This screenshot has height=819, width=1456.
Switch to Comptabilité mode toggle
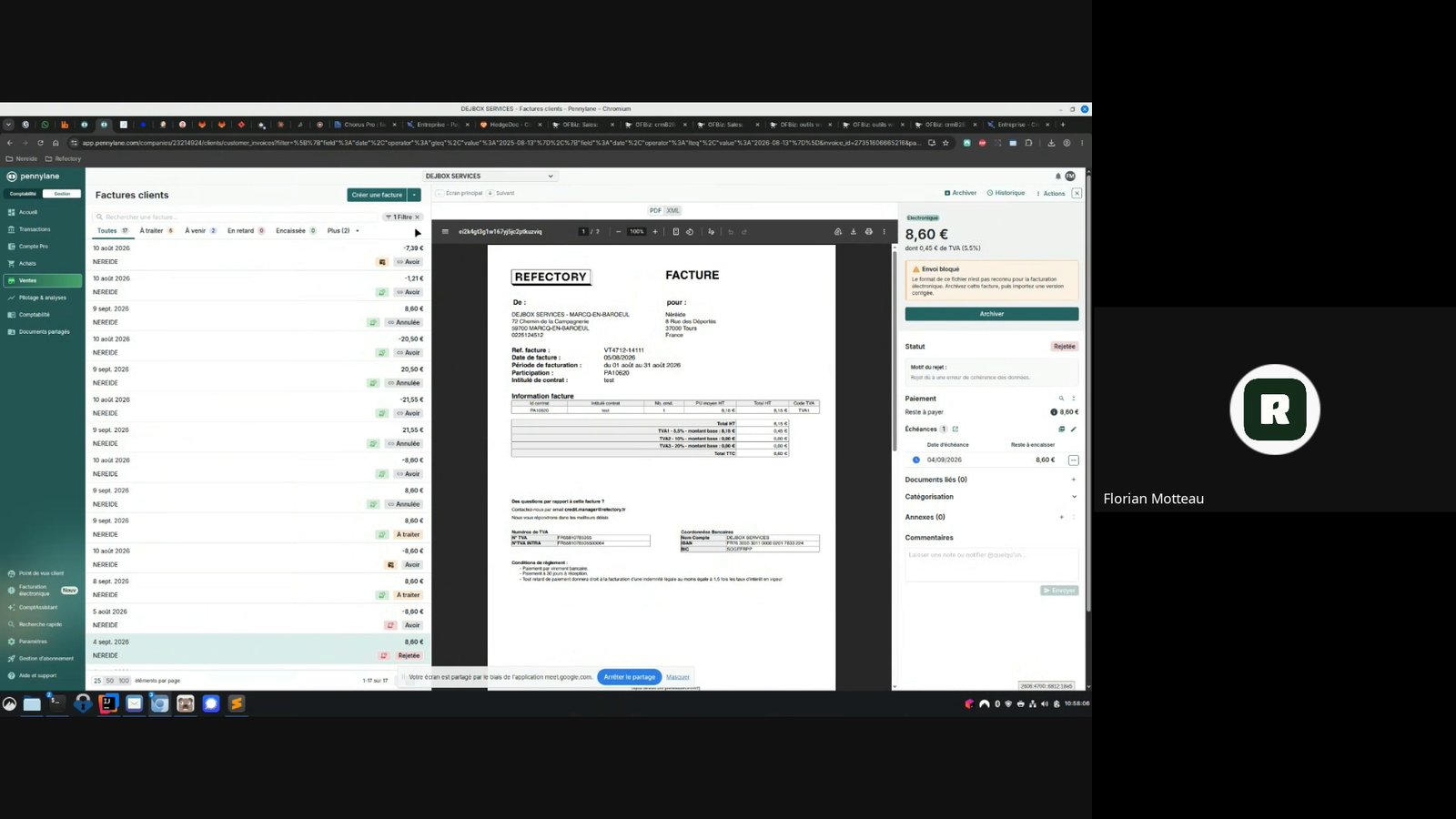point(23,194)
